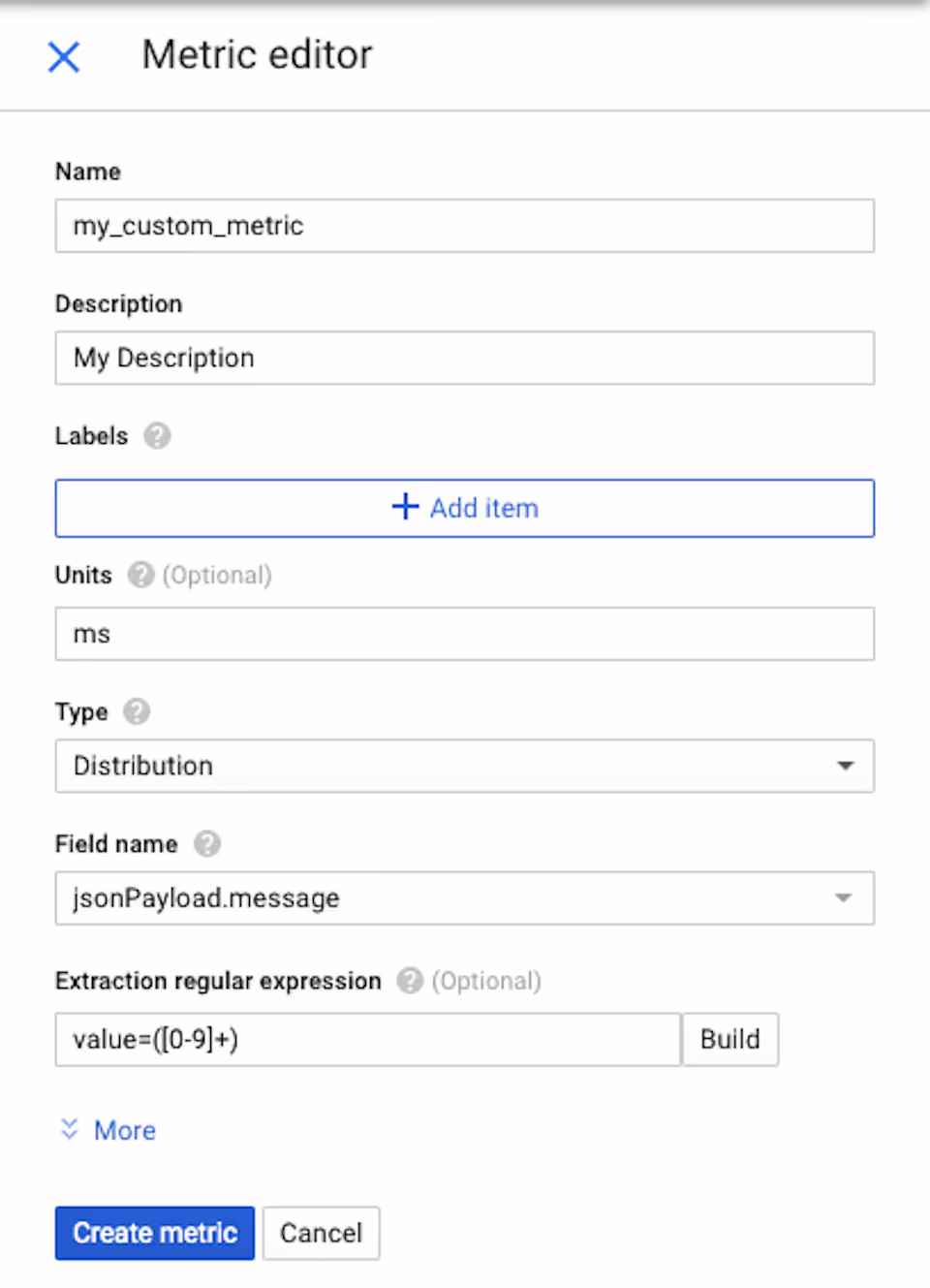Click the arrow on the Distribution dropdown
The height and width of the screenshot is (1288, 930).
click(x=845, y=766)
